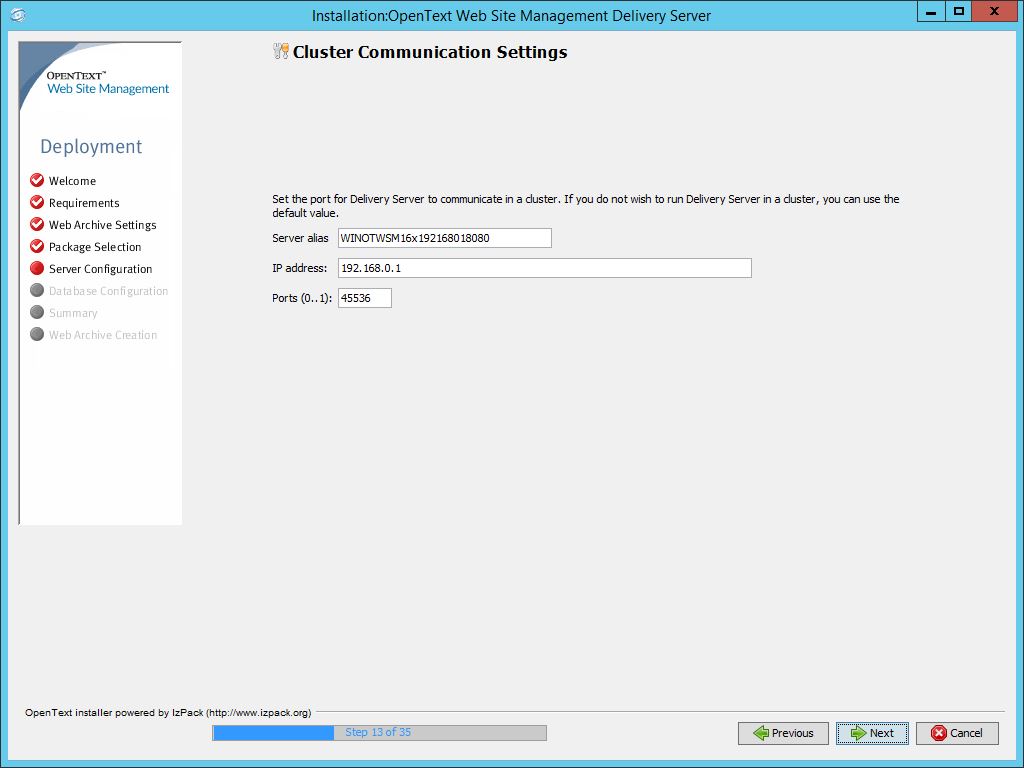
Task: Click the IP address label
Action: tap(300, 268)
